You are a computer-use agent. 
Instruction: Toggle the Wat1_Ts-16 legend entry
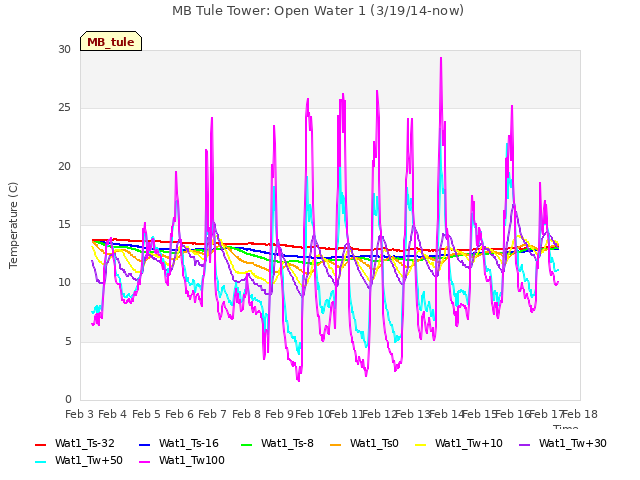point(179,444)
